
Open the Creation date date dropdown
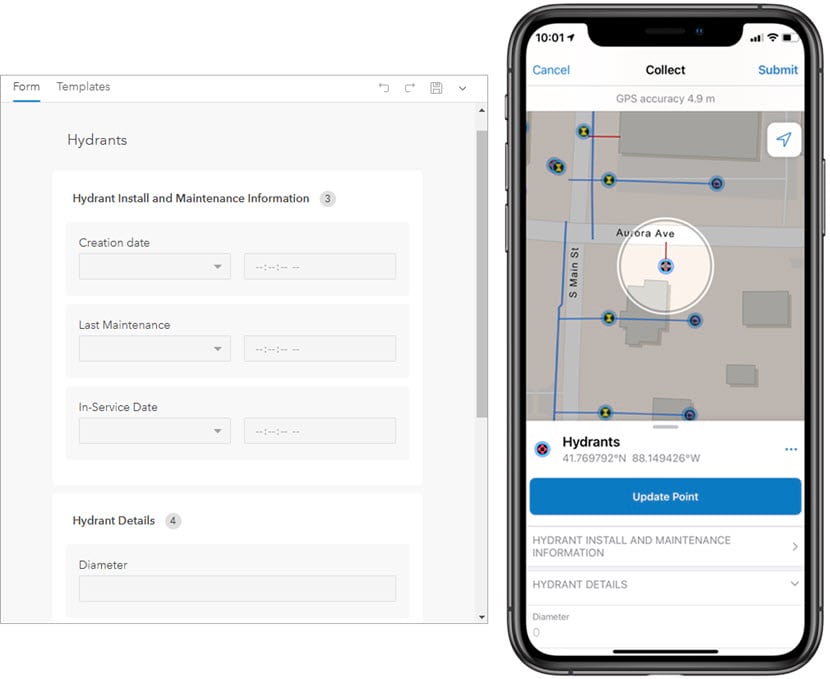tap(155, 267)
